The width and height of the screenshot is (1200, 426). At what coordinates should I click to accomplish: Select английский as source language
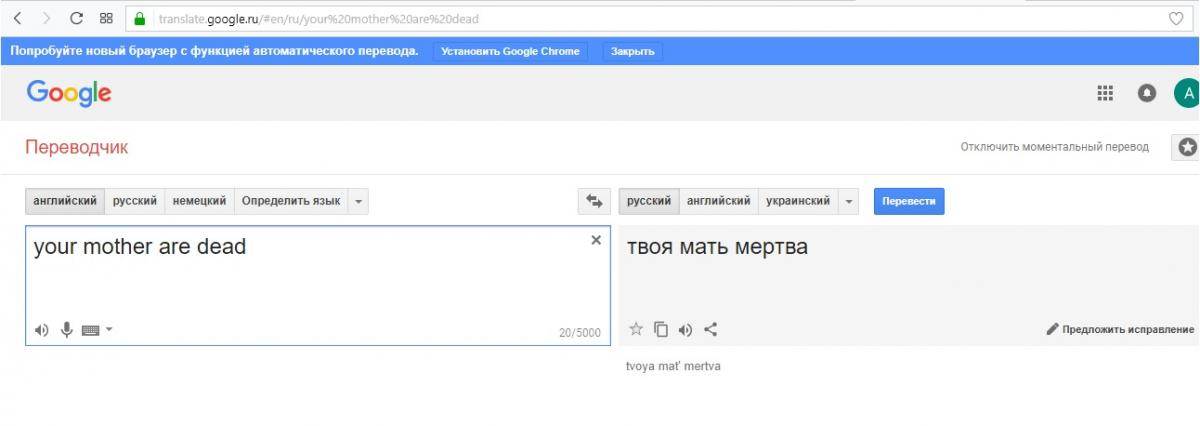tap(65, 201)
